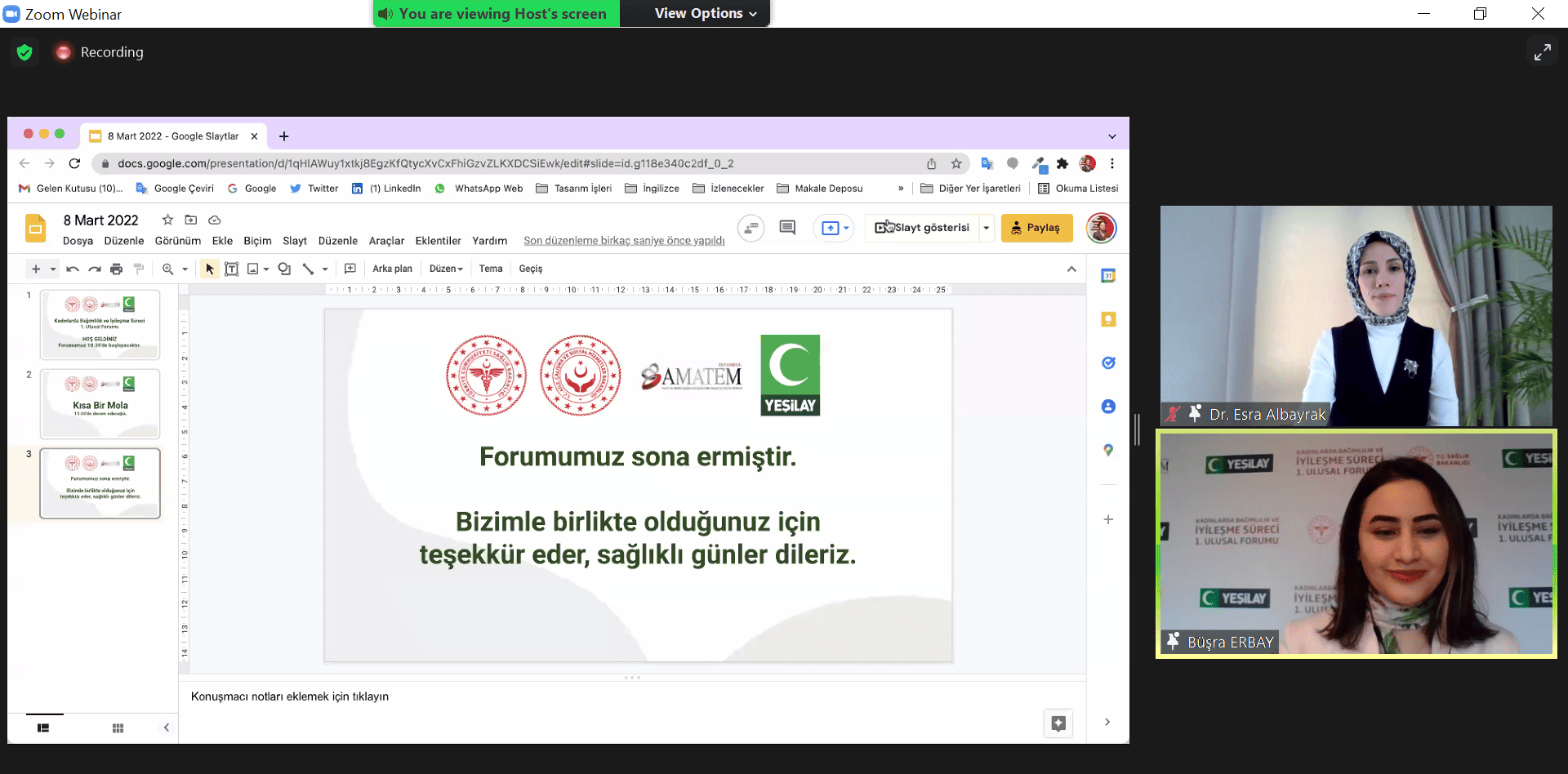The image size is (1568, 774).
Task: Click the print icon in Slides toolbar
Action: tap(116, 269)
